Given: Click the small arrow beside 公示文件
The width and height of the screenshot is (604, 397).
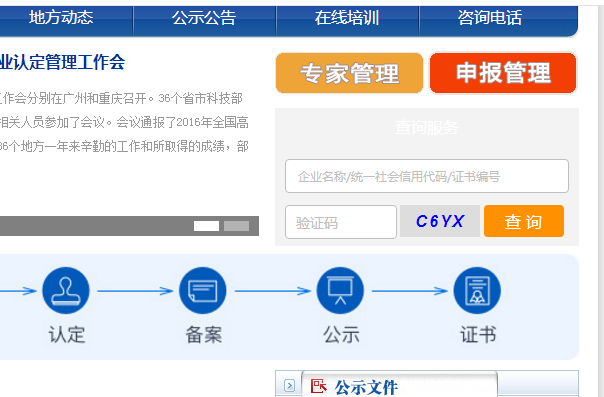Looking at the screenshot, I should pyautogui.click(x=289, y=385).
